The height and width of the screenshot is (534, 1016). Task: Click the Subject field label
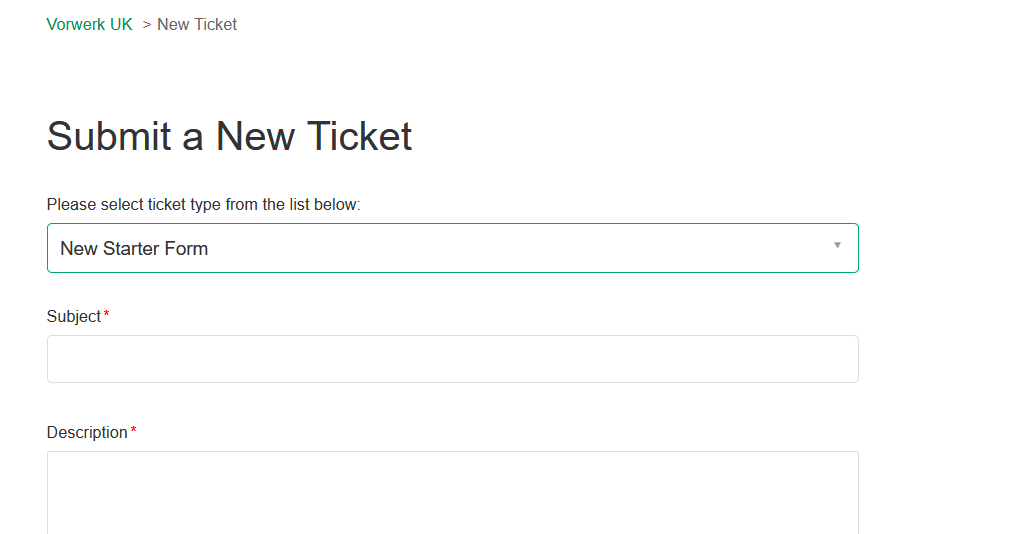tap(74, 317)
